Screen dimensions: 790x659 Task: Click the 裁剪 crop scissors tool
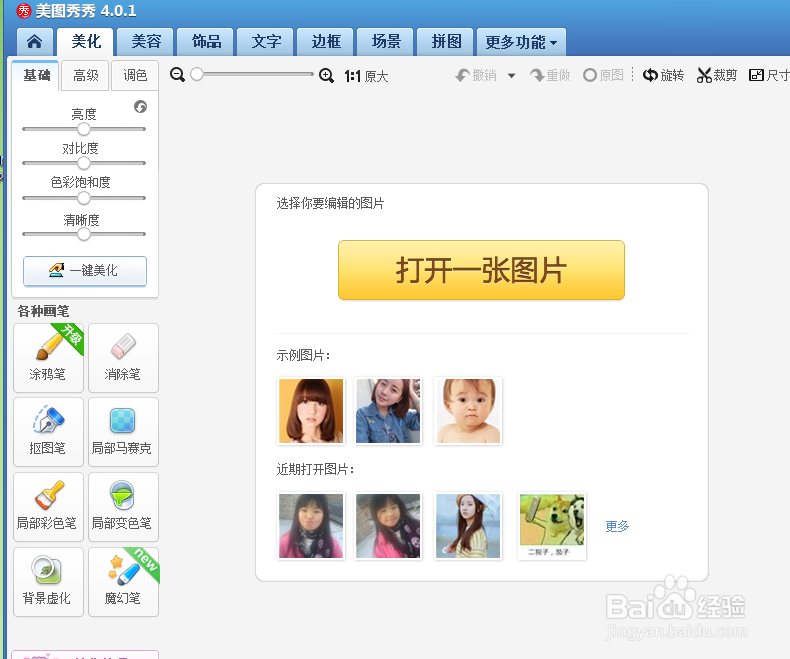(x=717, y=76)
